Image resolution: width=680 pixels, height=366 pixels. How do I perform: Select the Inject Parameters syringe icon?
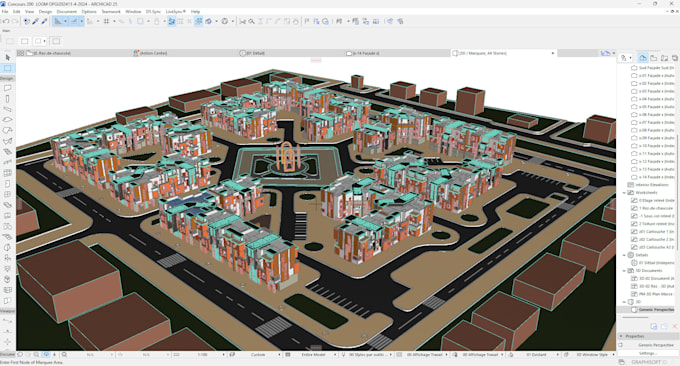[44, 21]
